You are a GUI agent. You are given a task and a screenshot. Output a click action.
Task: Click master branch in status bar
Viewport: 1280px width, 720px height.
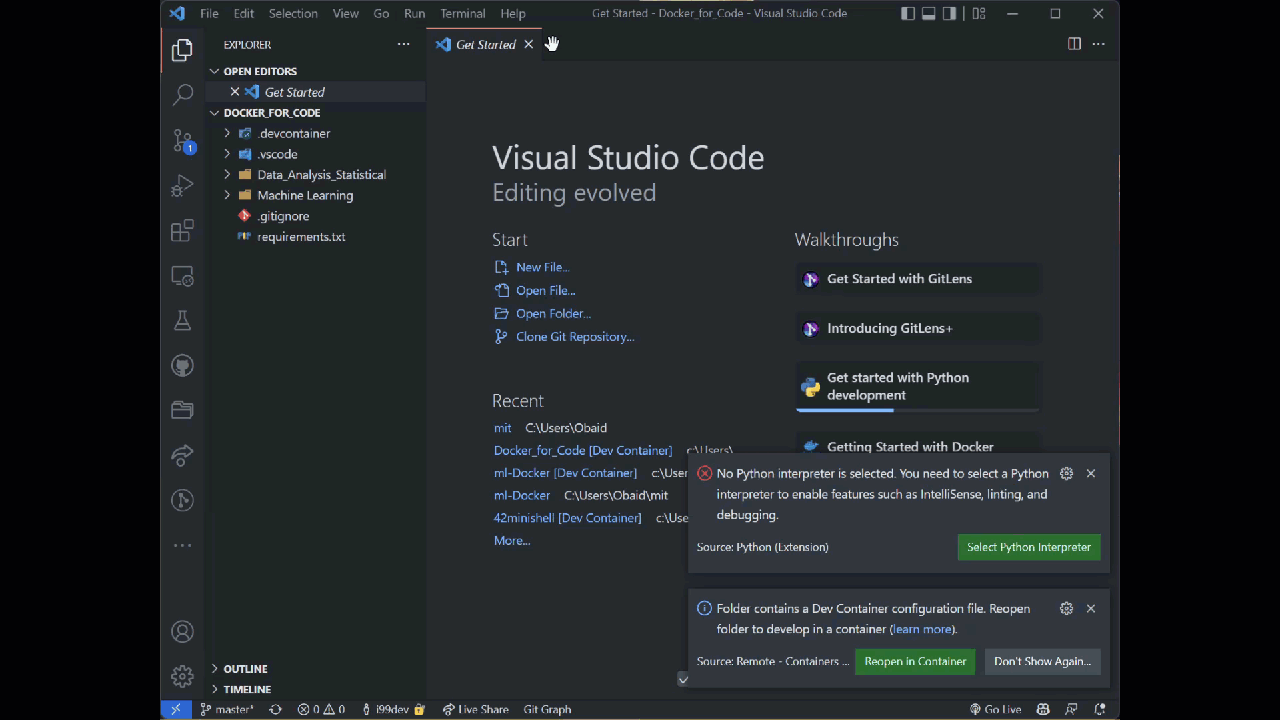coord(227,709)
